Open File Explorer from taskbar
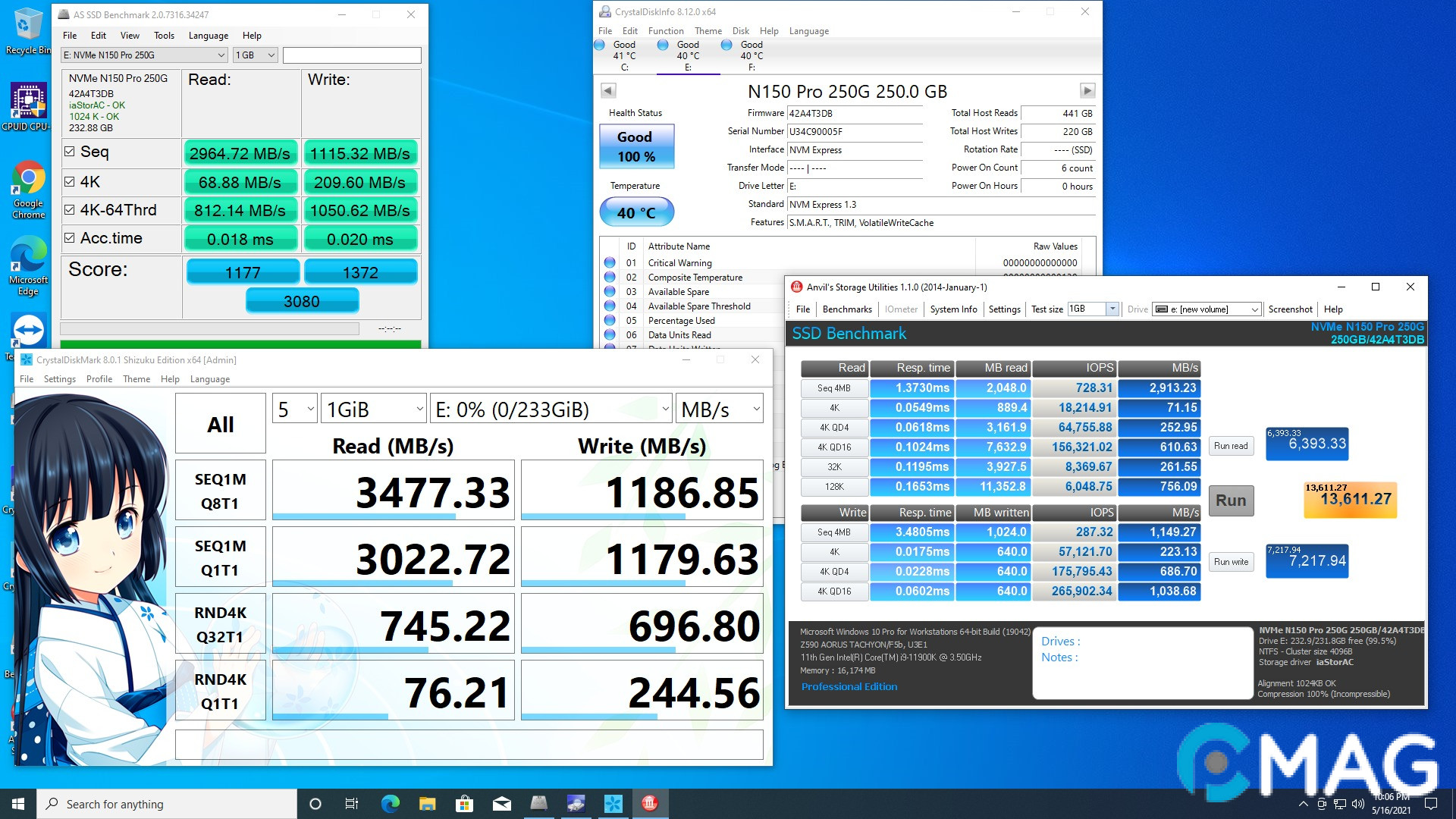The width and height of the screenshot is (1456, 819). click(427, 804)
